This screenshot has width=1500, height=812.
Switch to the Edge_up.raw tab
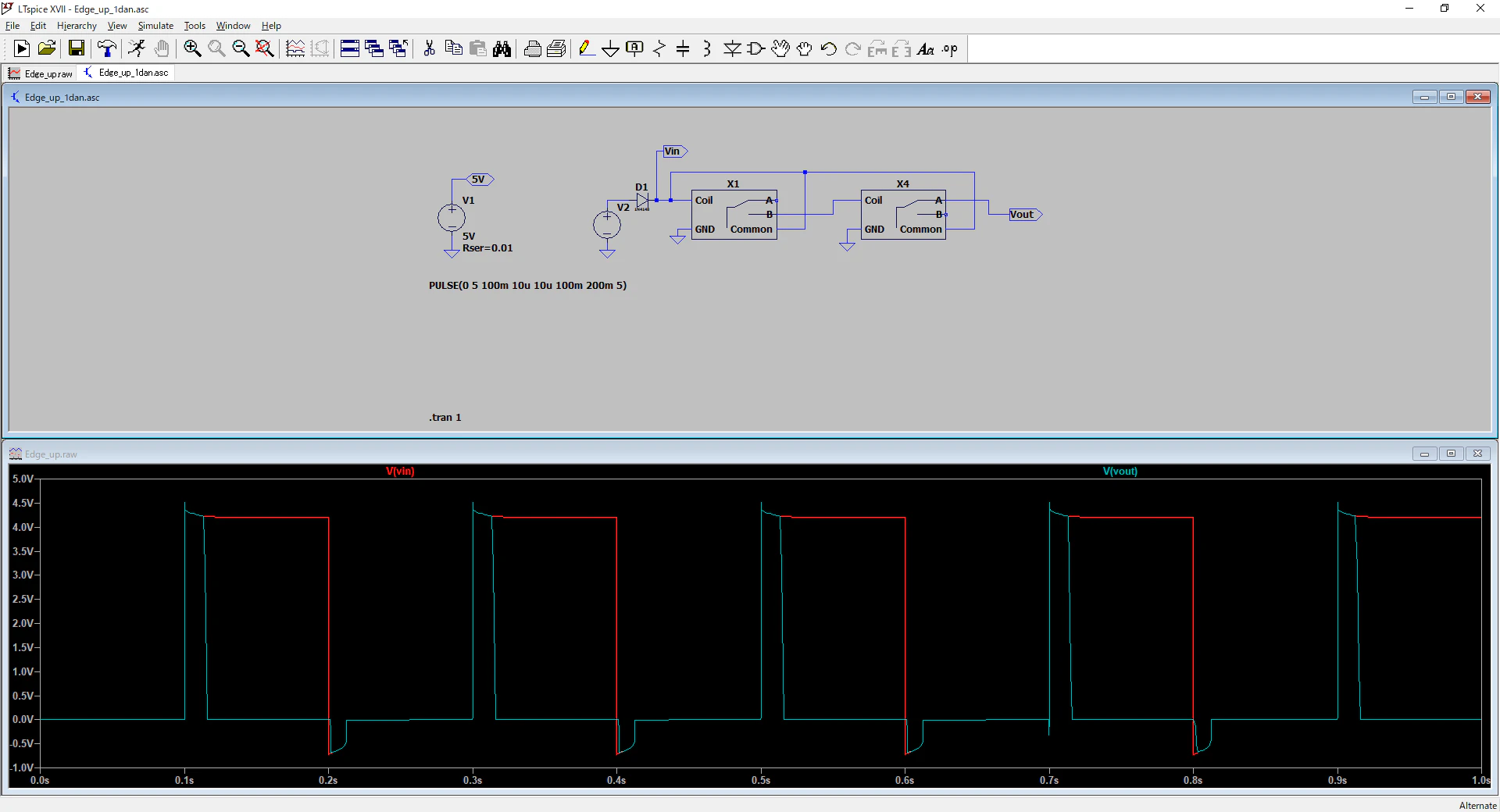[41, 73]
